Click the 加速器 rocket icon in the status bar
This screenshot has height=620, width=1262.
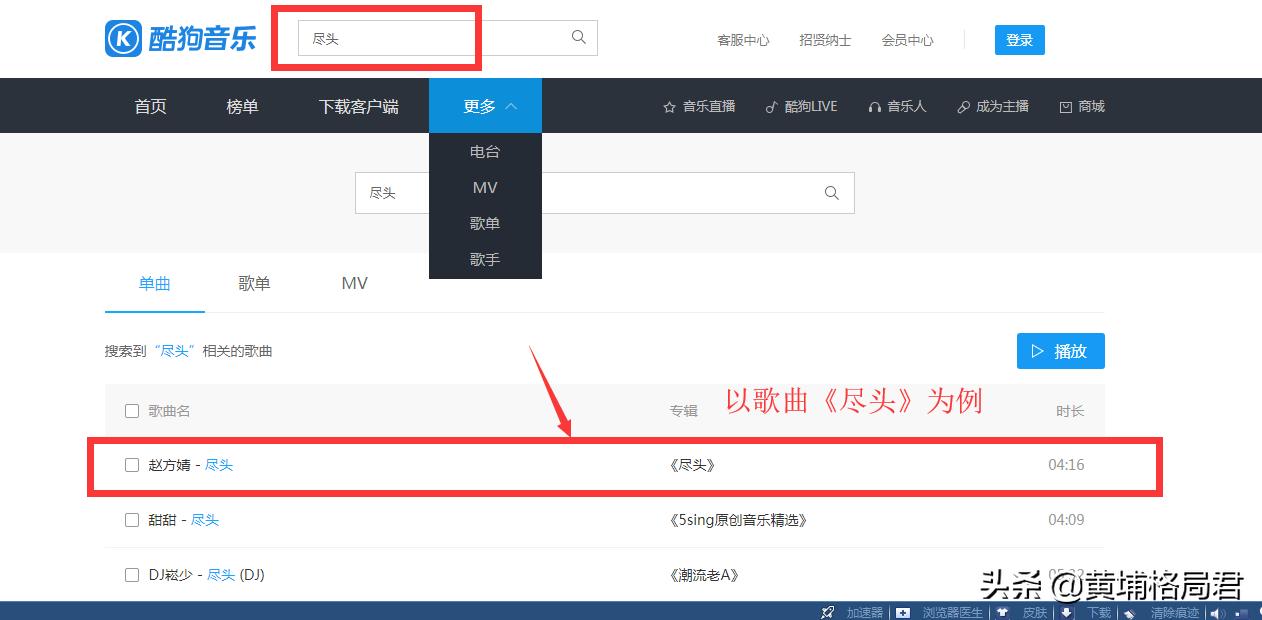826,612
